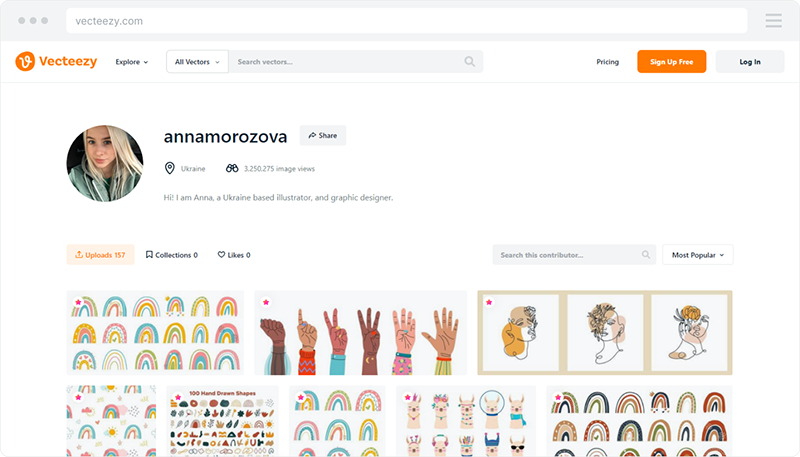Open the browser hamburger menu icon
The height and width of the screenshot is (457, 800).
point(773,21)
